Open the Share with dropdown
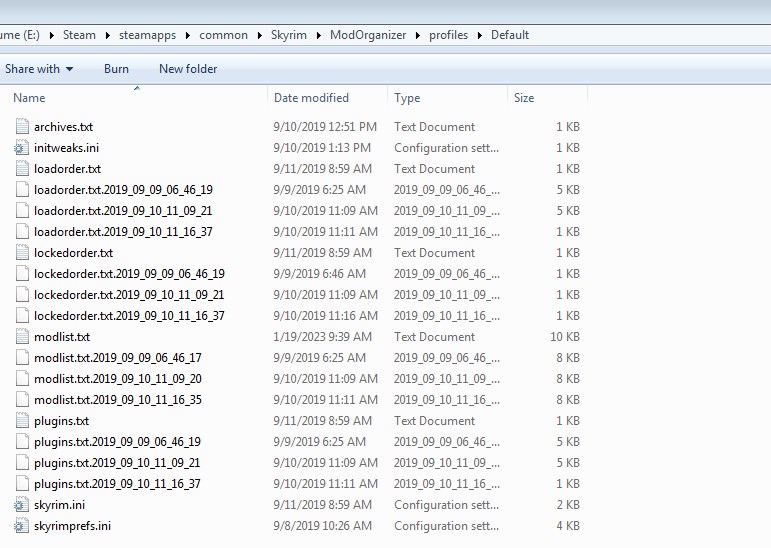This screenshot has height=548, width=771. (x=39, y=69)
